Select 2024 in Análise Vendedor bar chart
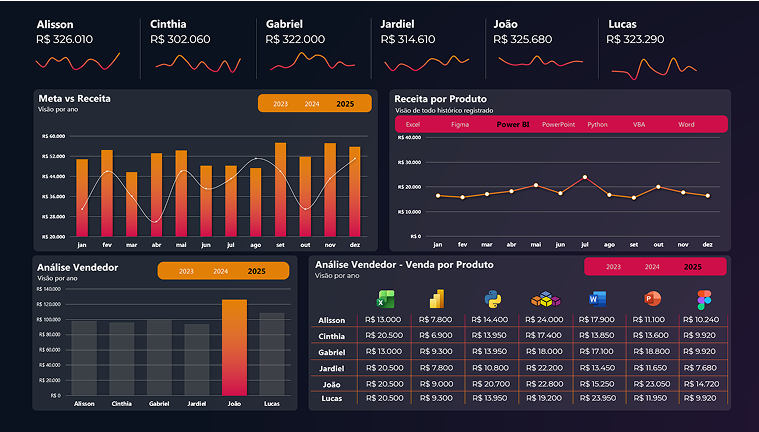This screenshot has width=759, height=432. click(220, 271)
